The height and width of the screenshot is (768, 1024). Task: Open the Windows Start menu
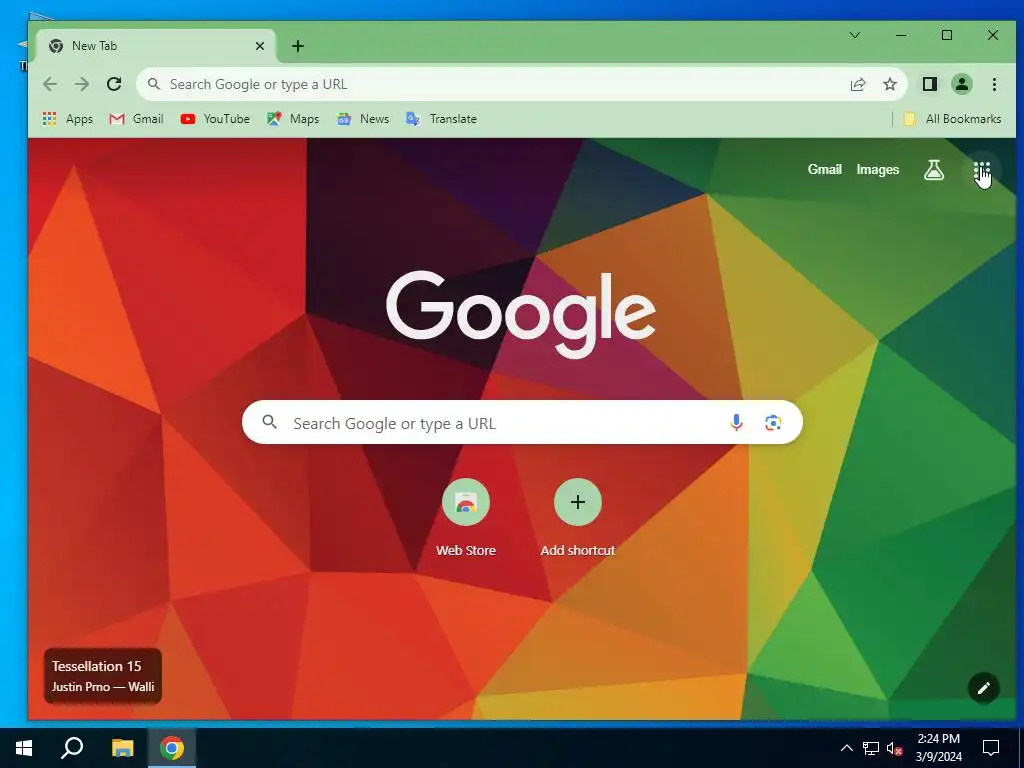coord(24,748)
